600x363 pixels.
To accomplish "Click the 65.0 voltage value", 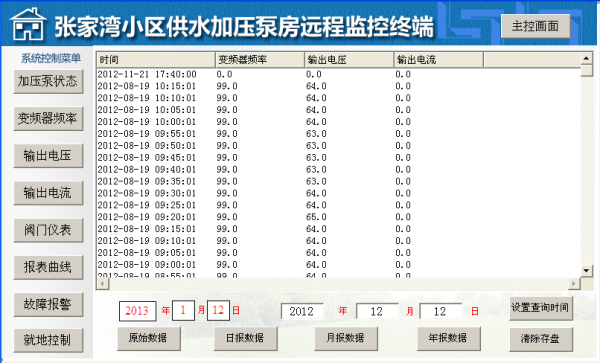I will (x=316, y=216).
